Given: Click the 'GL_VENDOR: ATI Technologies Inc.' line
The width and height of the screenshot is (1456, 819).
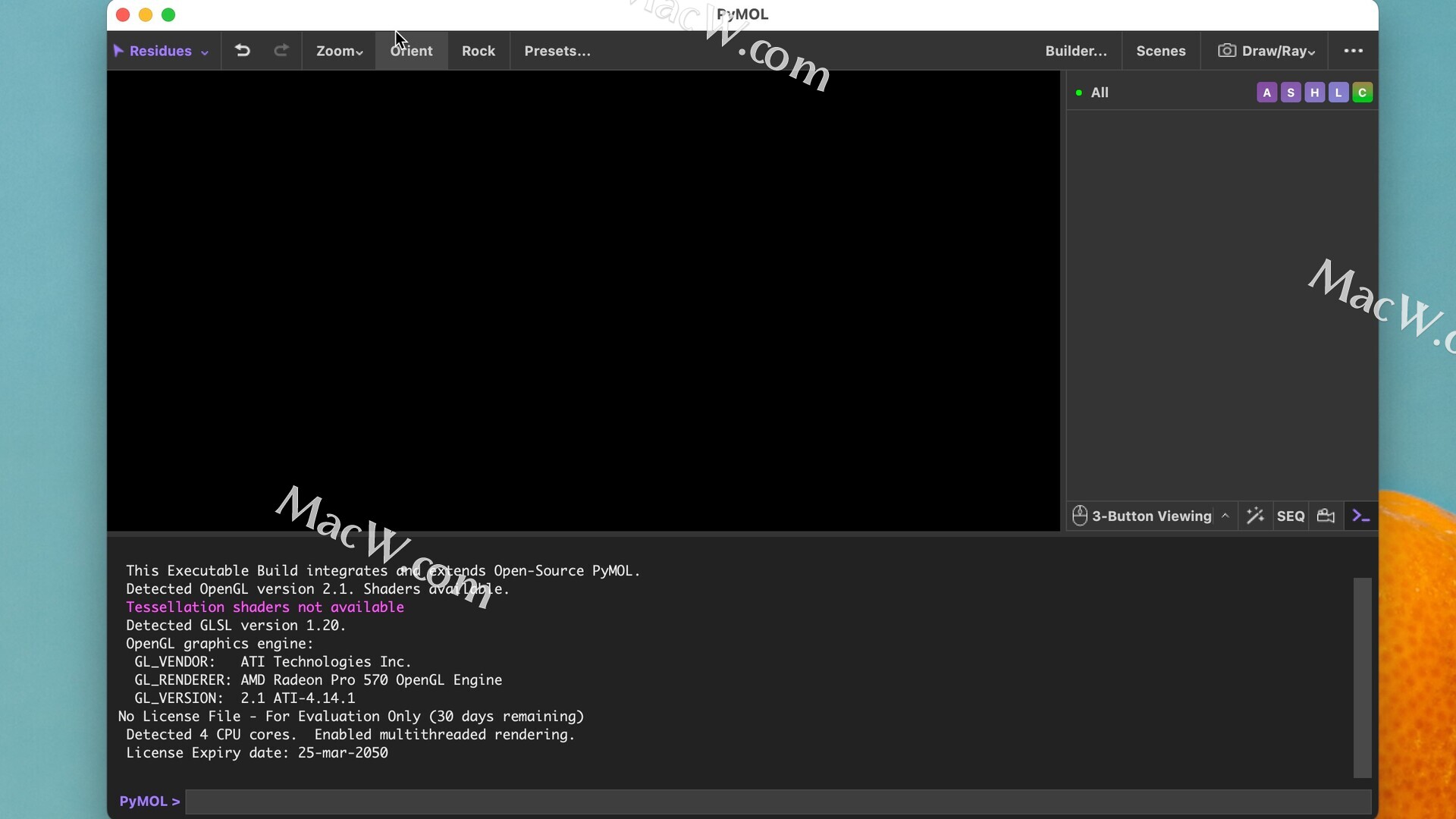Looking at the screenshot, I should [x=273, y=662].
